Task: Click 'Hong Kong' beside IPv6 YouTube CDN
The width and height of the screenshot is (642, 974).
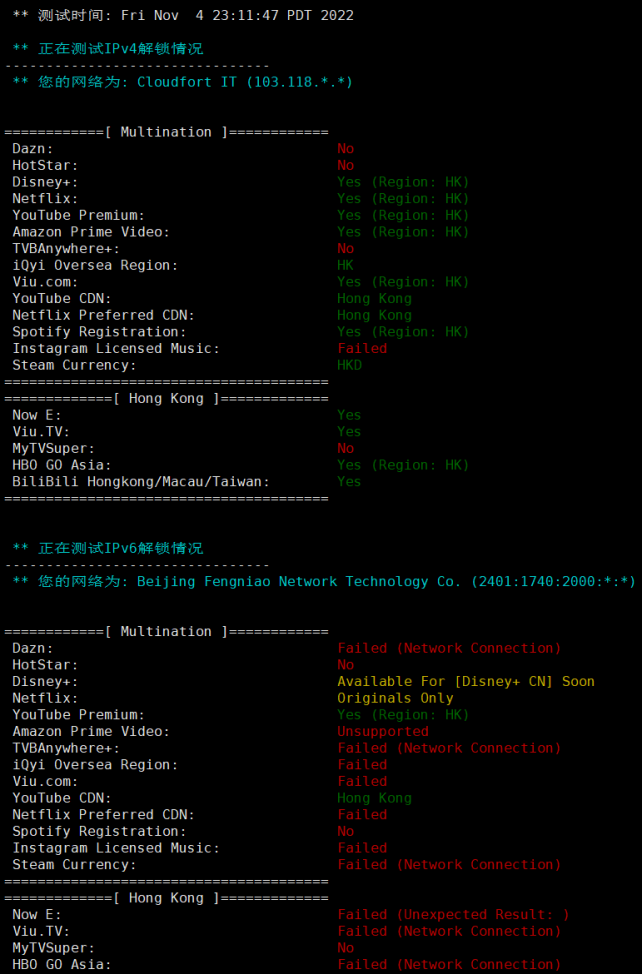Action: pos(374,798)
